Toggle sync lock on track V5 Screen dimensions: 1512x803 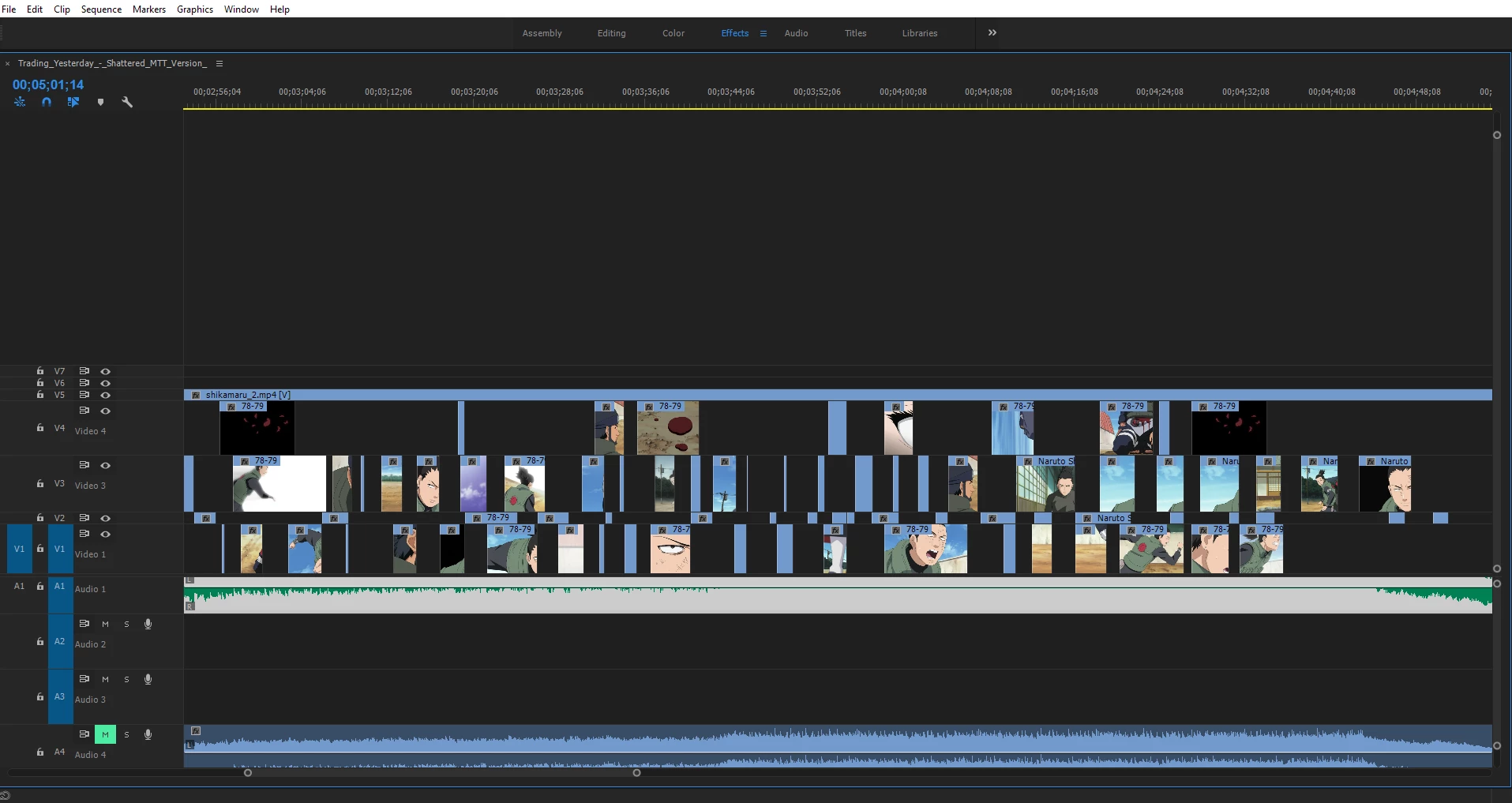(84, 395)
